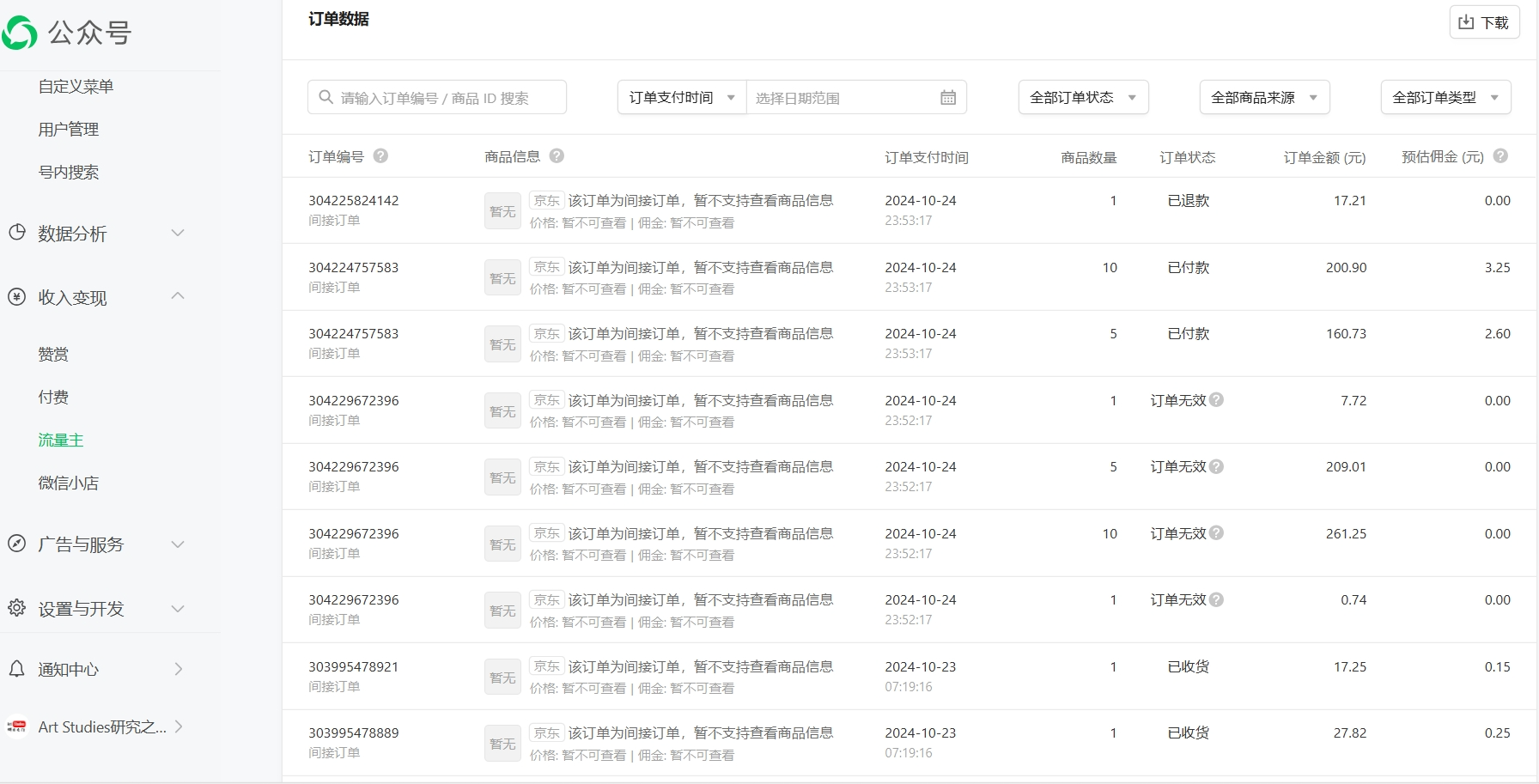Expand the 广告与服务 menu section

(x=178, y=544)
